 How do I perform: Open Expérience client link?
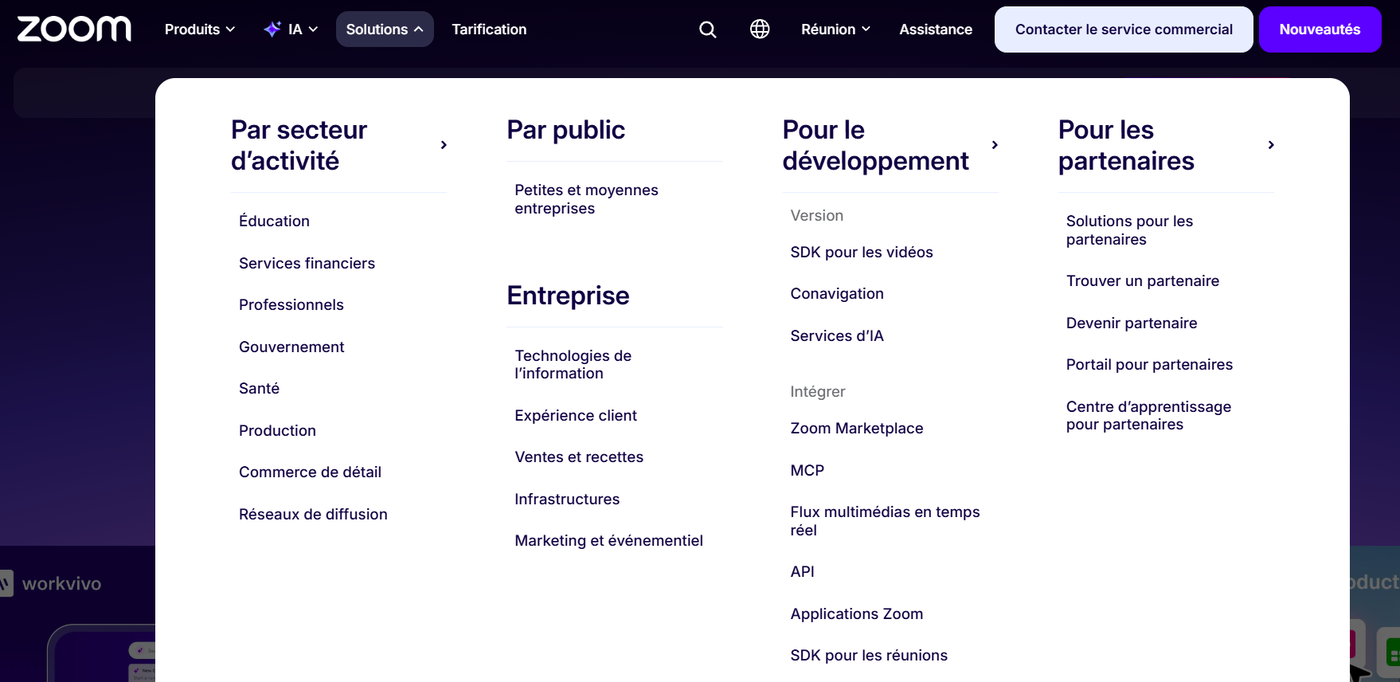[x=576, y=415]
